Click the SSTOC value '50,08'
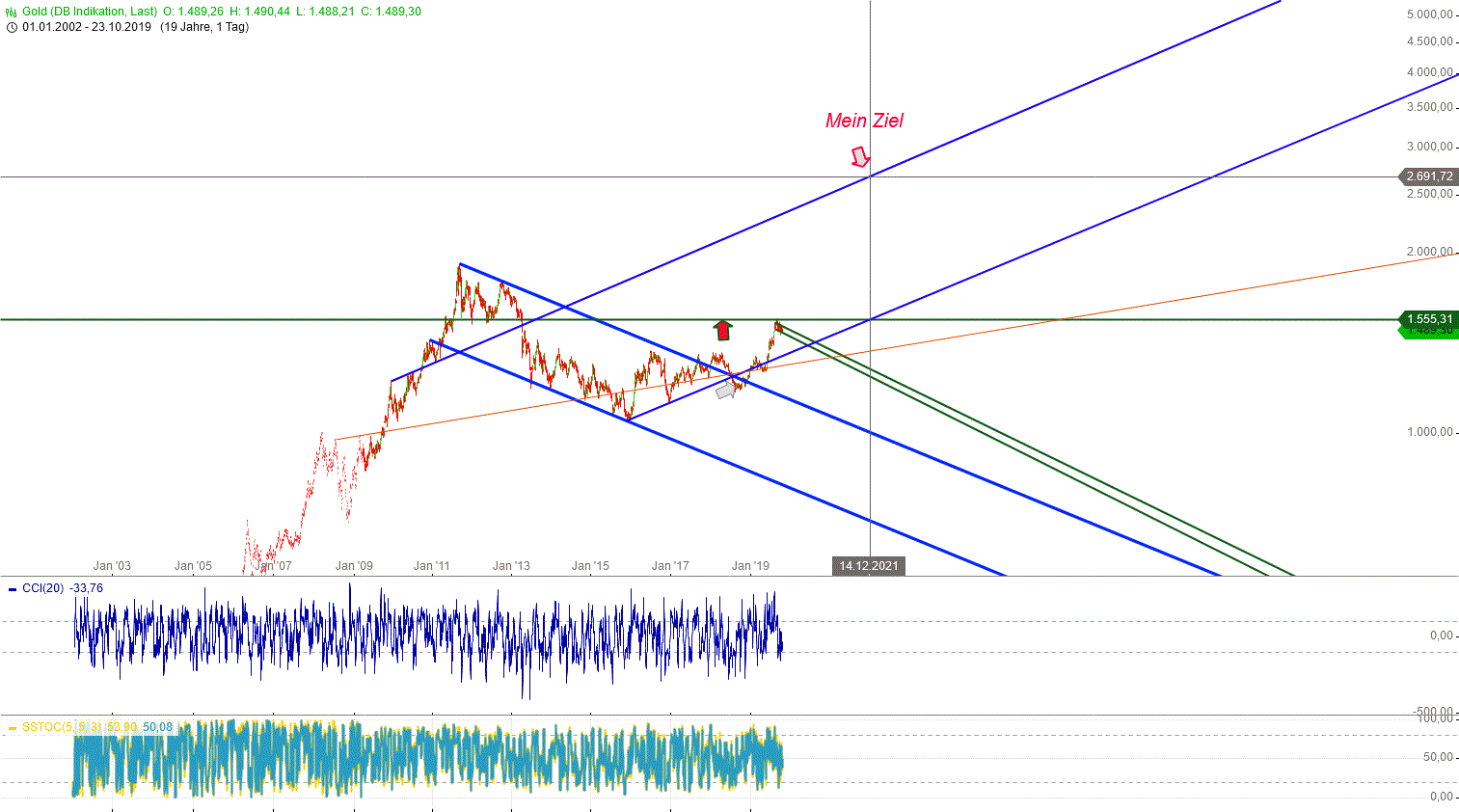1459x812 pixels. (157, 727)
